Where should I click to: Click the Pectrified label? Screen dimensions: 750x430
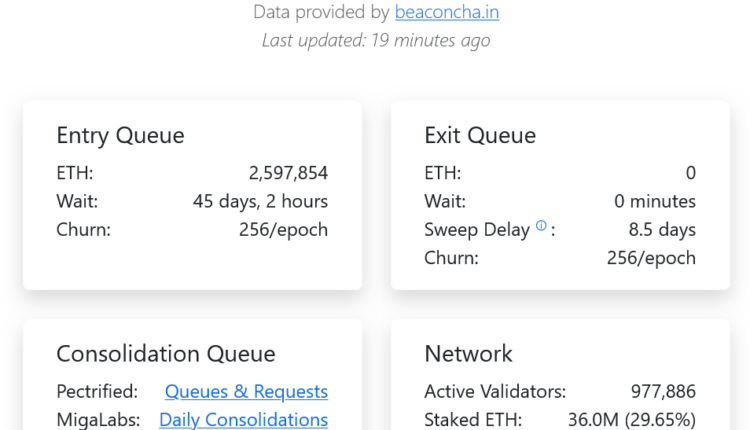pos(99,391)
